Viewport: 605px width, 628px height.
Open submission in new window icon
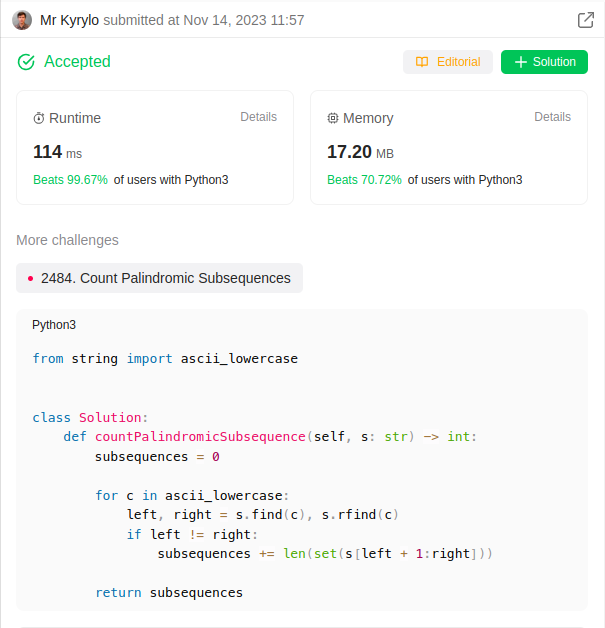(586, 20)
